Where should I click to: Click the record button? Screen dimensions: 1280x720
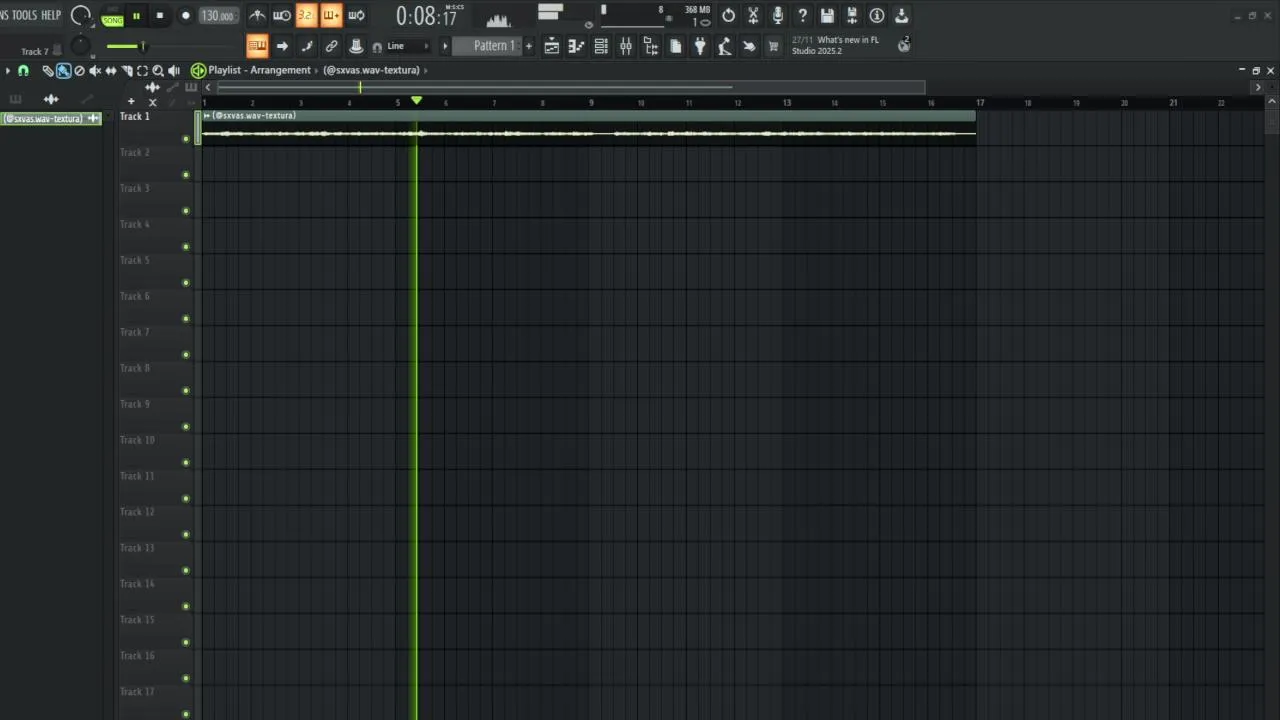185,16
